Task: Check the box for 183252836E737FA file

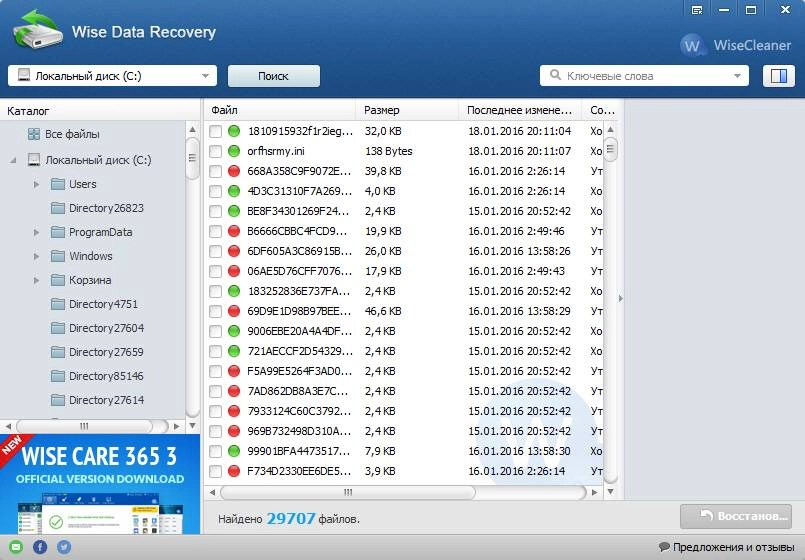Action: 216,292
